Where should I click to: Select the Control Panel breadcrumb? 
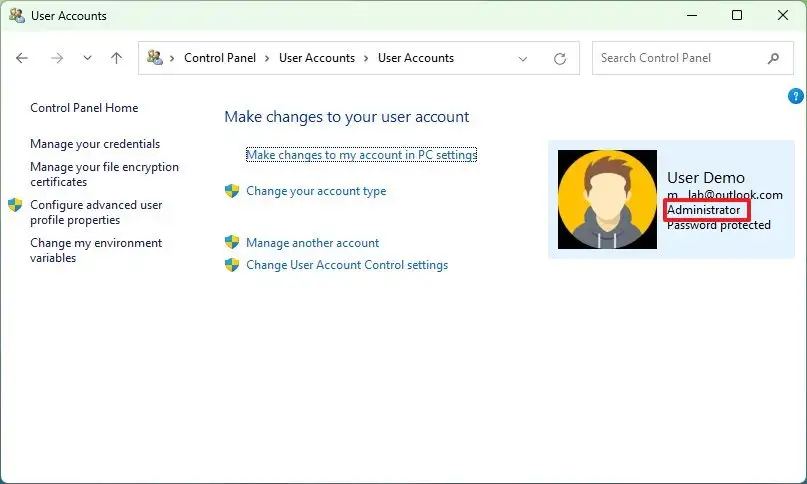219,58
